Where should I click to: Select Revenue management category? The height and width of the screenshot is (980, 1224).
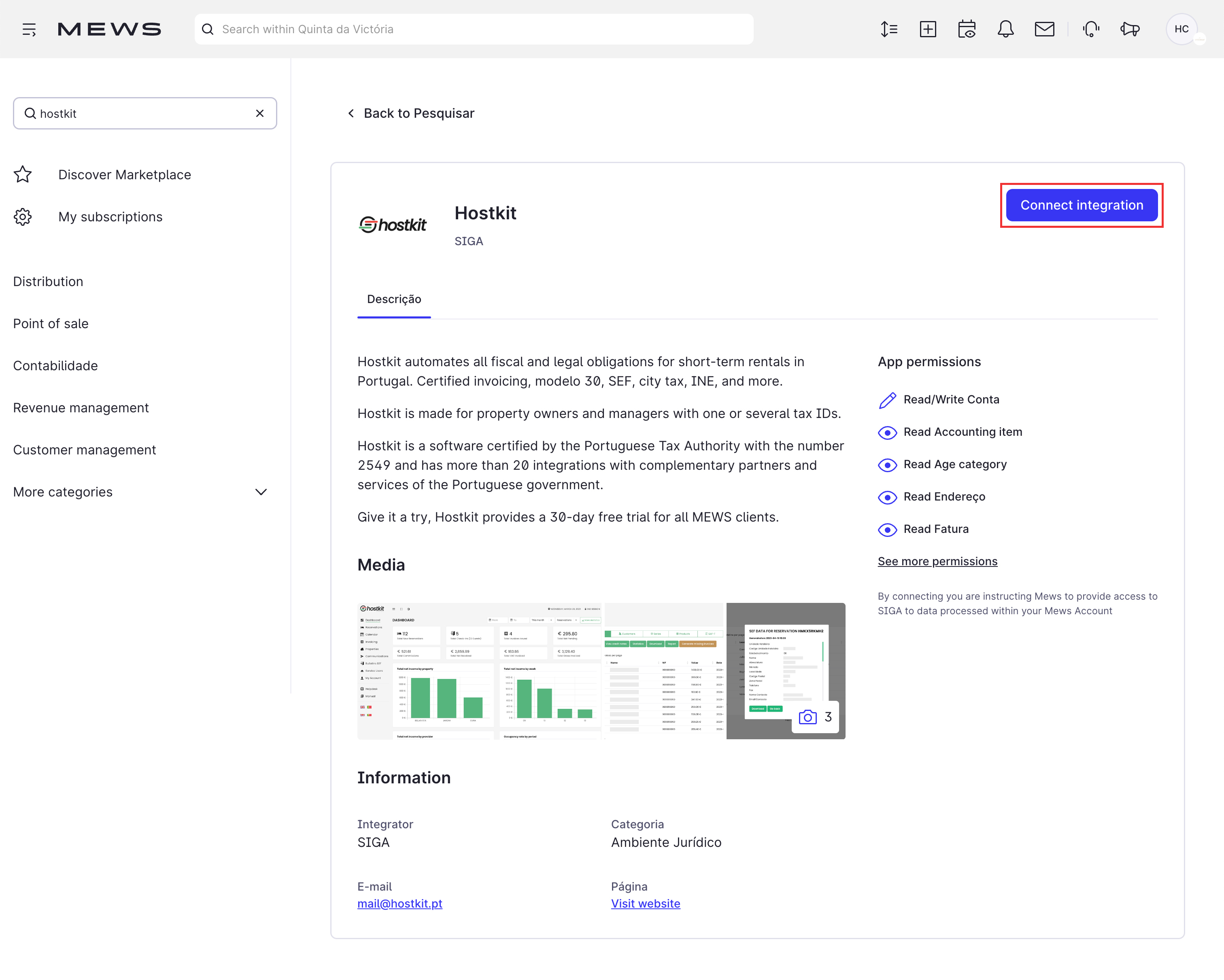point(81,407)
